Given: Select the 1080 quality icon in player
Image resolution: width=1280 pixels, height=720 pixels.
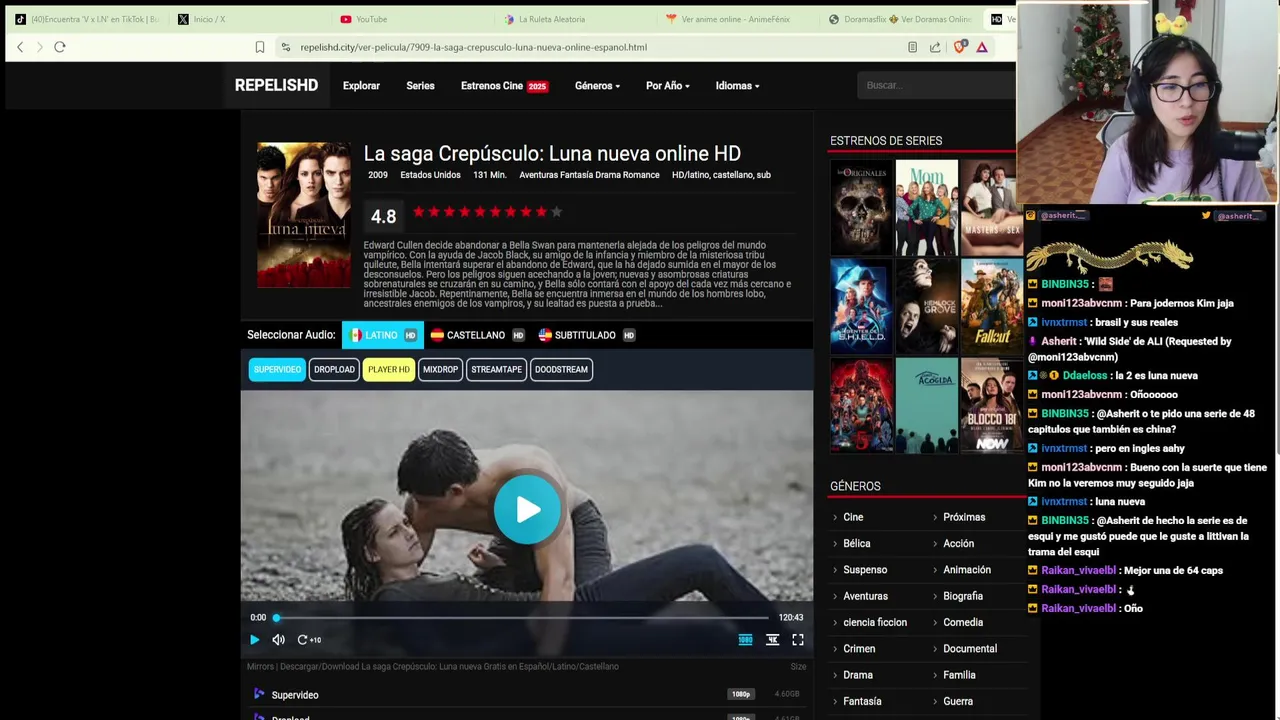Looking at the screenshot, I should point(745,640).
